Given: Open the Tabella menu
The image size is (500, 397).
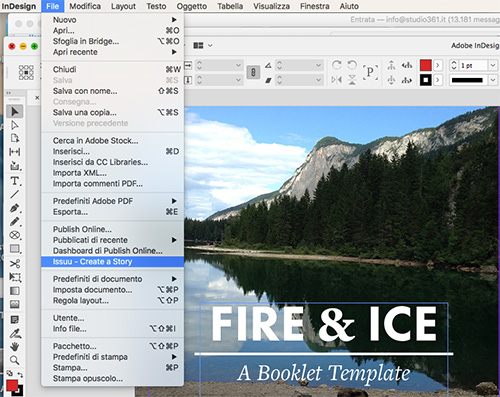Looking at the screenshot, I should [230, 6].
